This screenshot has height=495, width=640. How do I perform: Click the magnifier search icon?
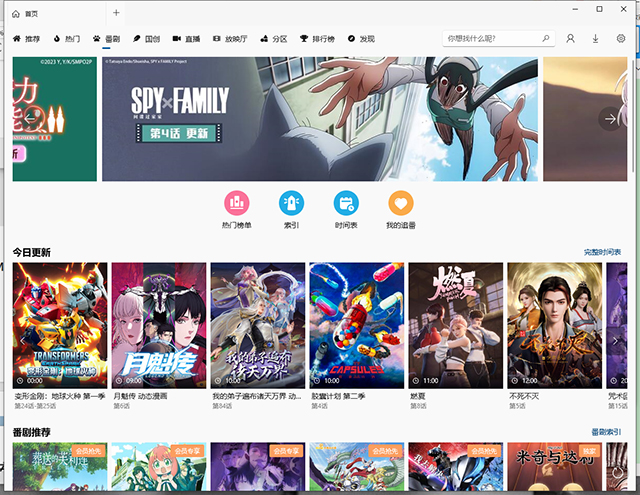(546, 39)
